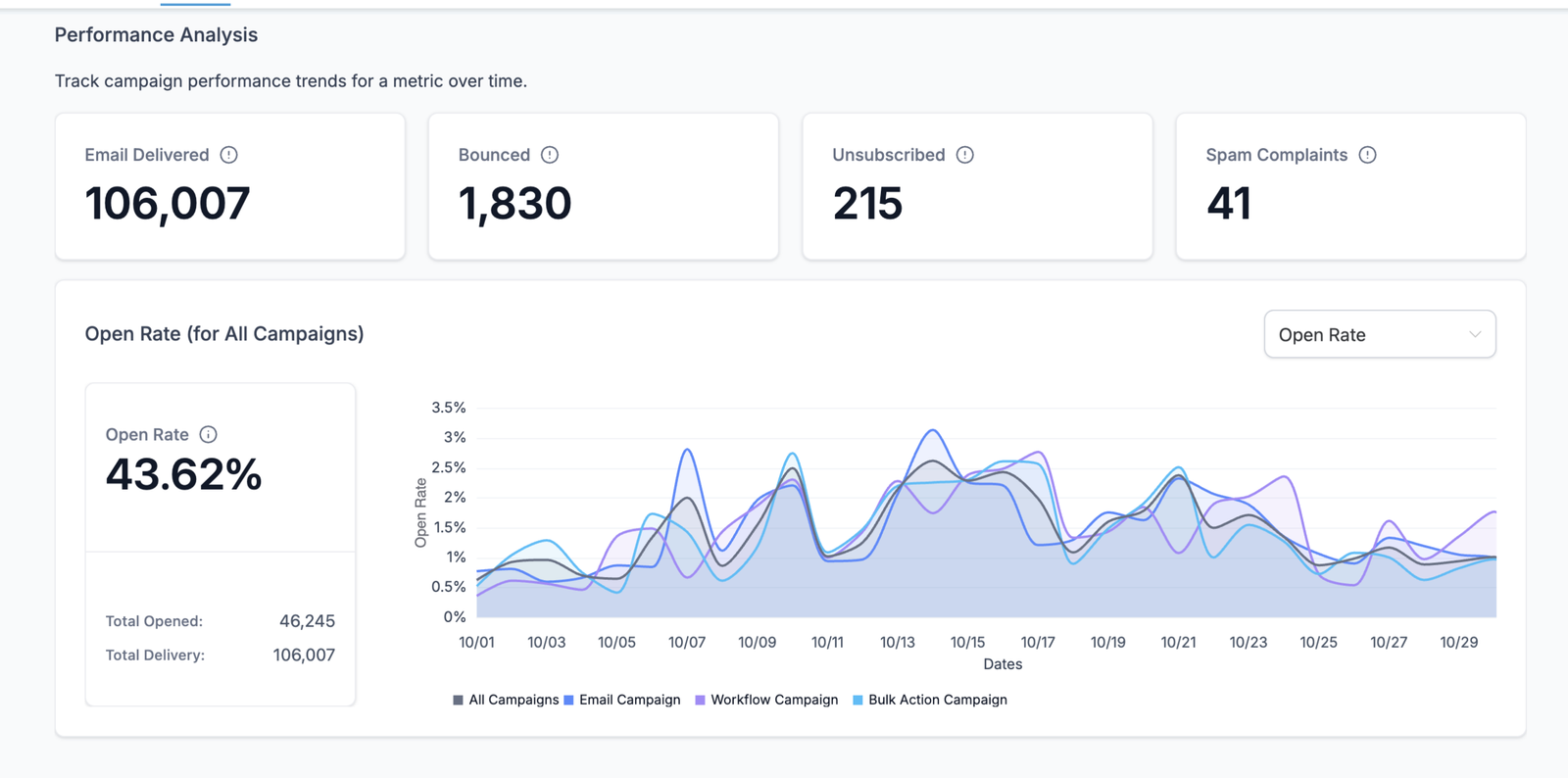This screenshot has width=1568, height=778.
Task: Click the Spam Complaints count 41
Action: (x=1229, y=204)
